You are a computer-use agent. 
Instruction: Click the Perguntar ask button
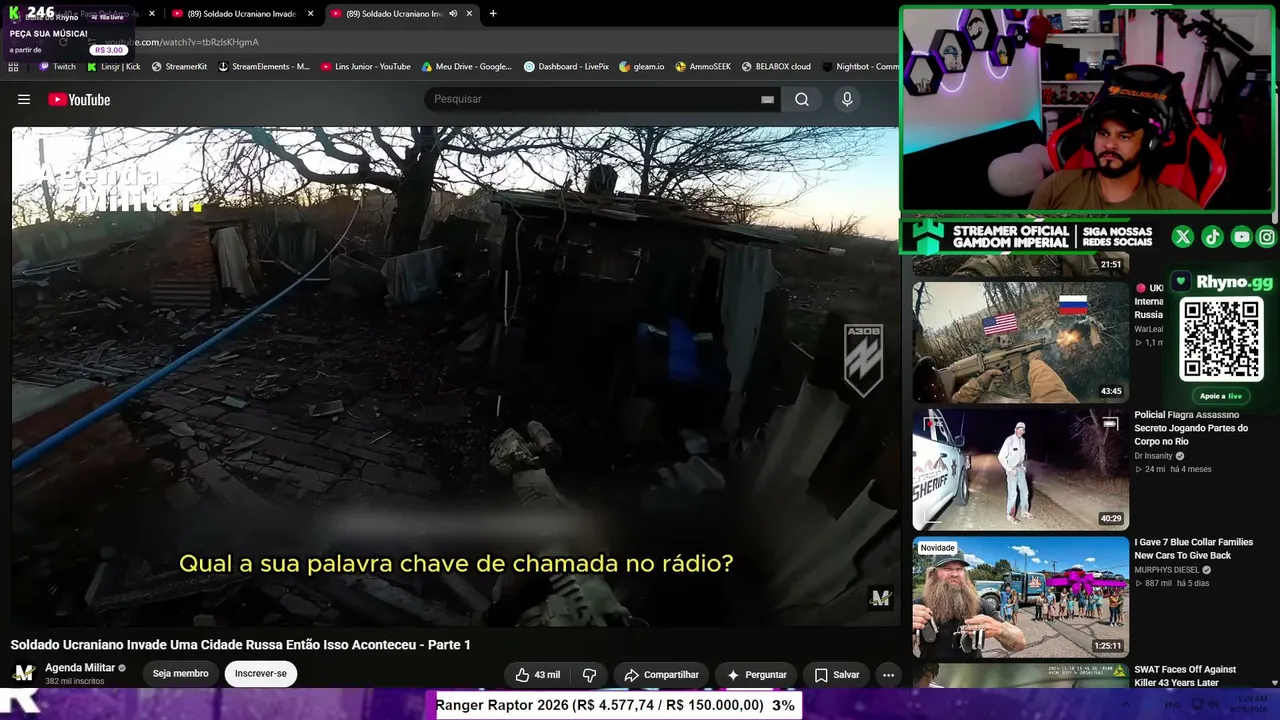click(756, 675)
